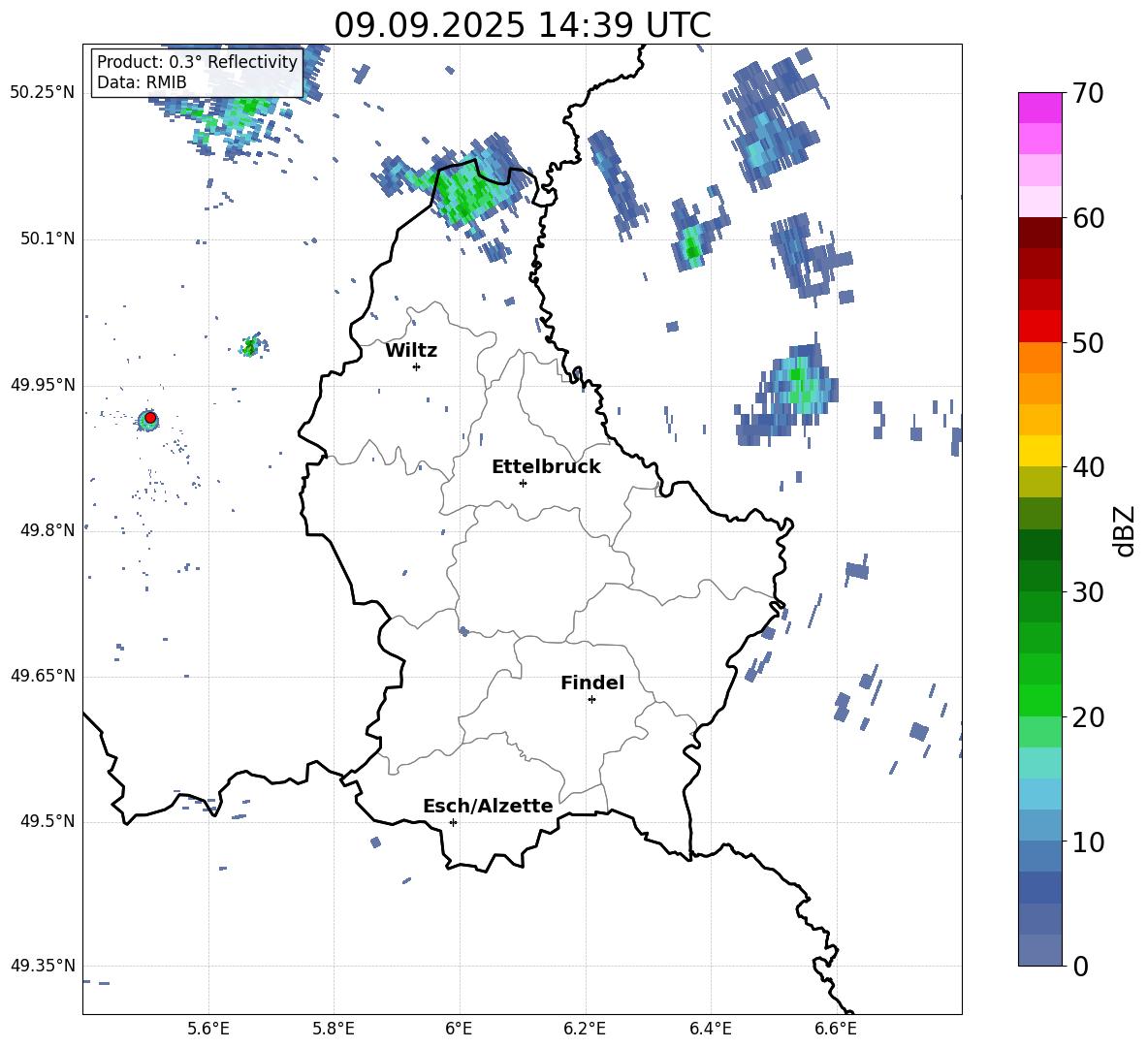Click the 50.25°N latitude label

[43, 93]
